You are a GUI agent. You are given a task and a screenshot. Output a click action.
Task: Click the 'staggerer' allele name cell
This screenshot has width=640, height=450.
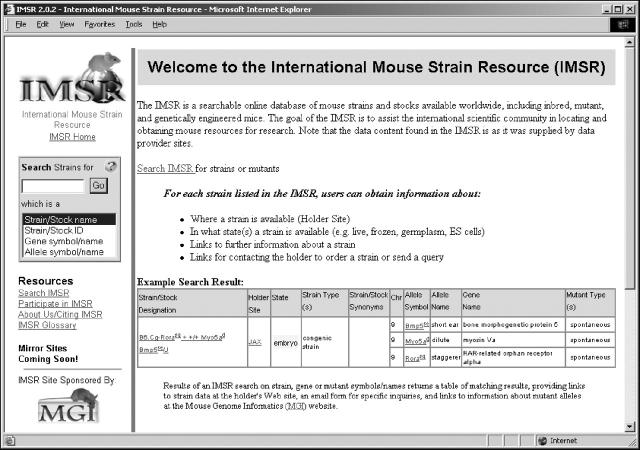click(445, 357)
